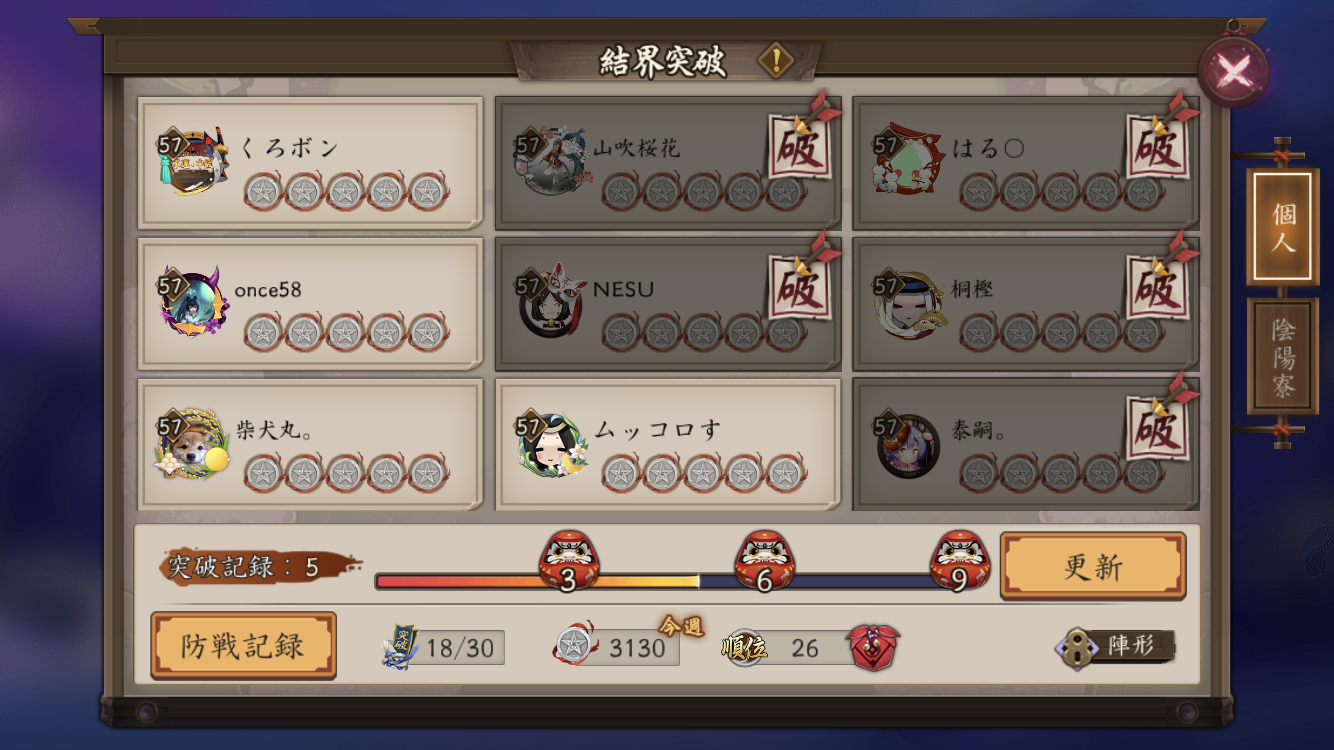Select 柴犬丸。 shiba dog avatar
Viewport: 1334px width, 750px height.
(191, 444)
